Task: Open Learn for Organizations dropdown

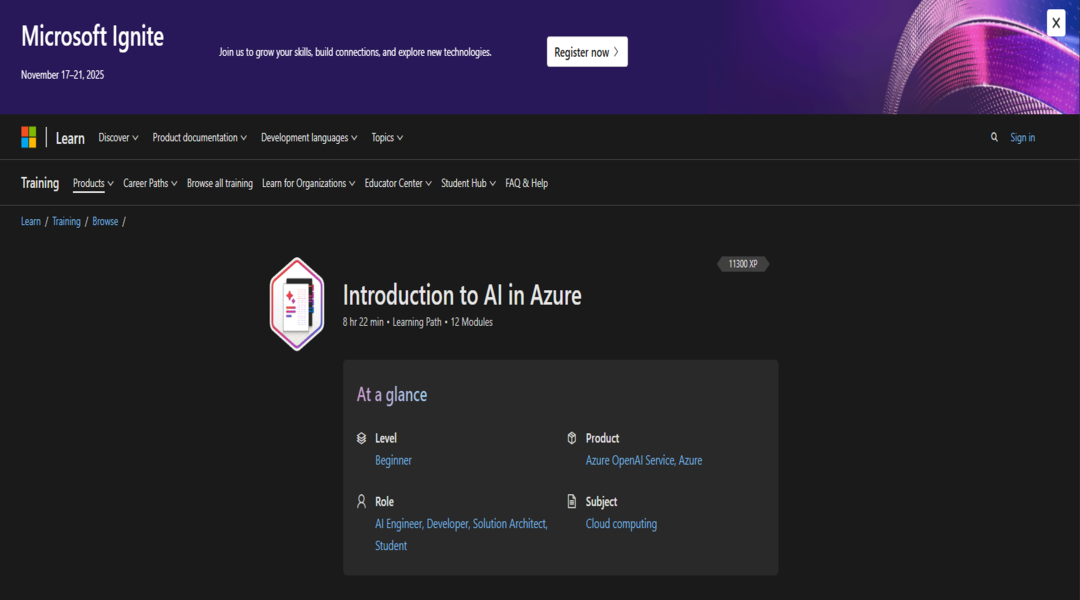Action: pos(309,183)
